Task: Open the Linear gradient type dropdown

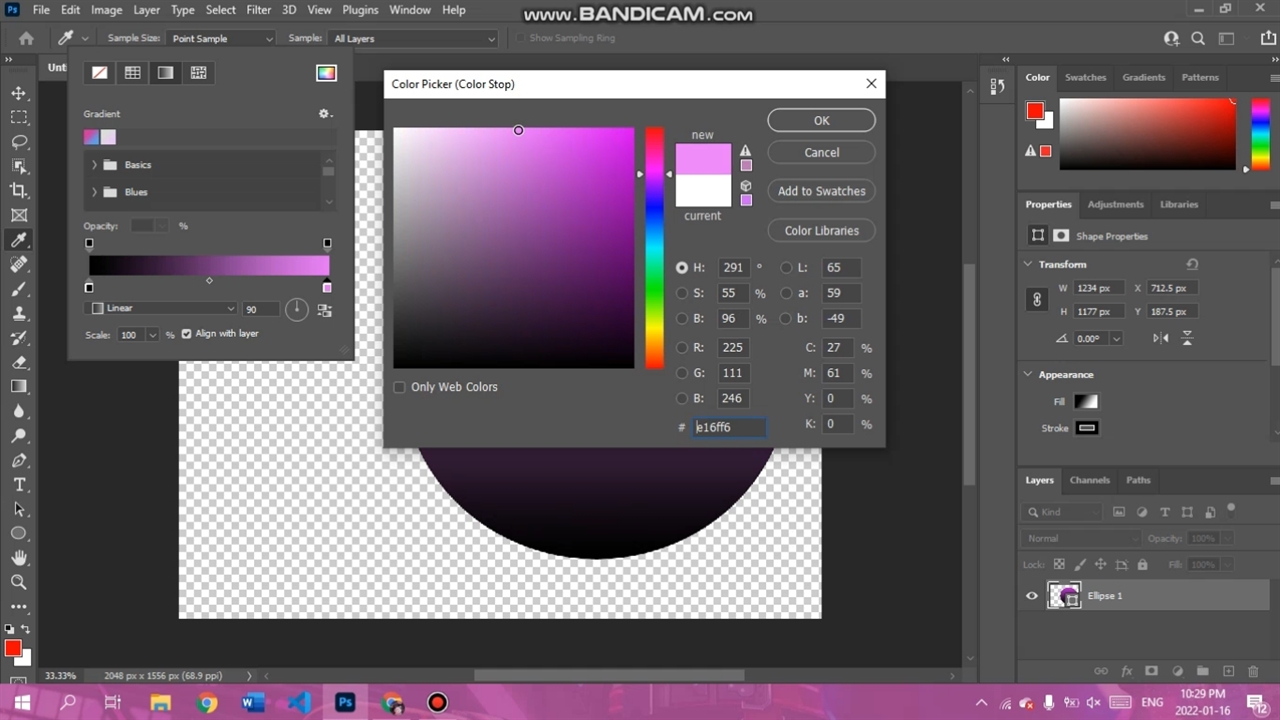Action: pos(164,309)
